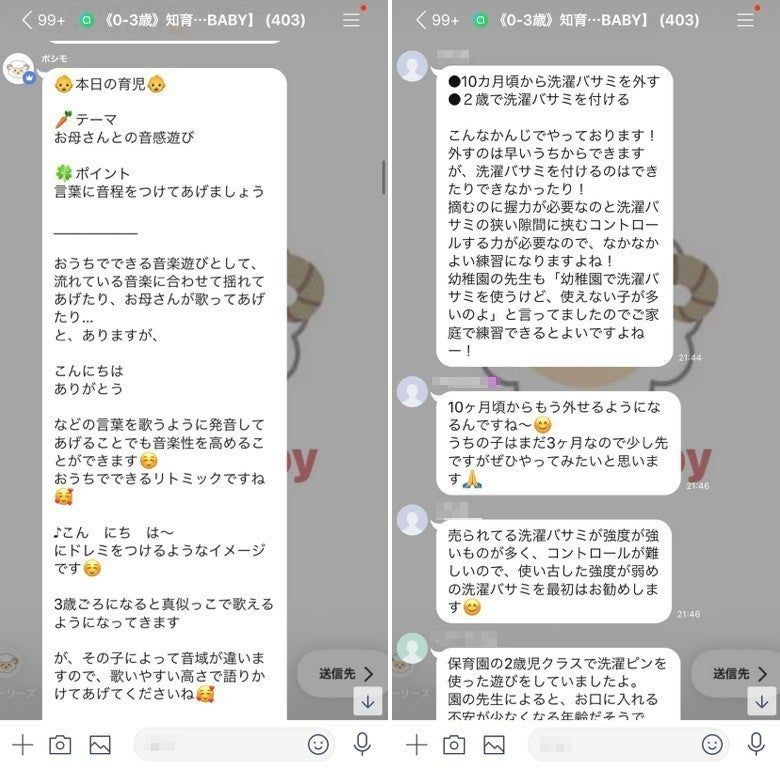Screen dimensions: 780x784
Task: Focus the right chat message input field
Action: click(x=614, y=745)
